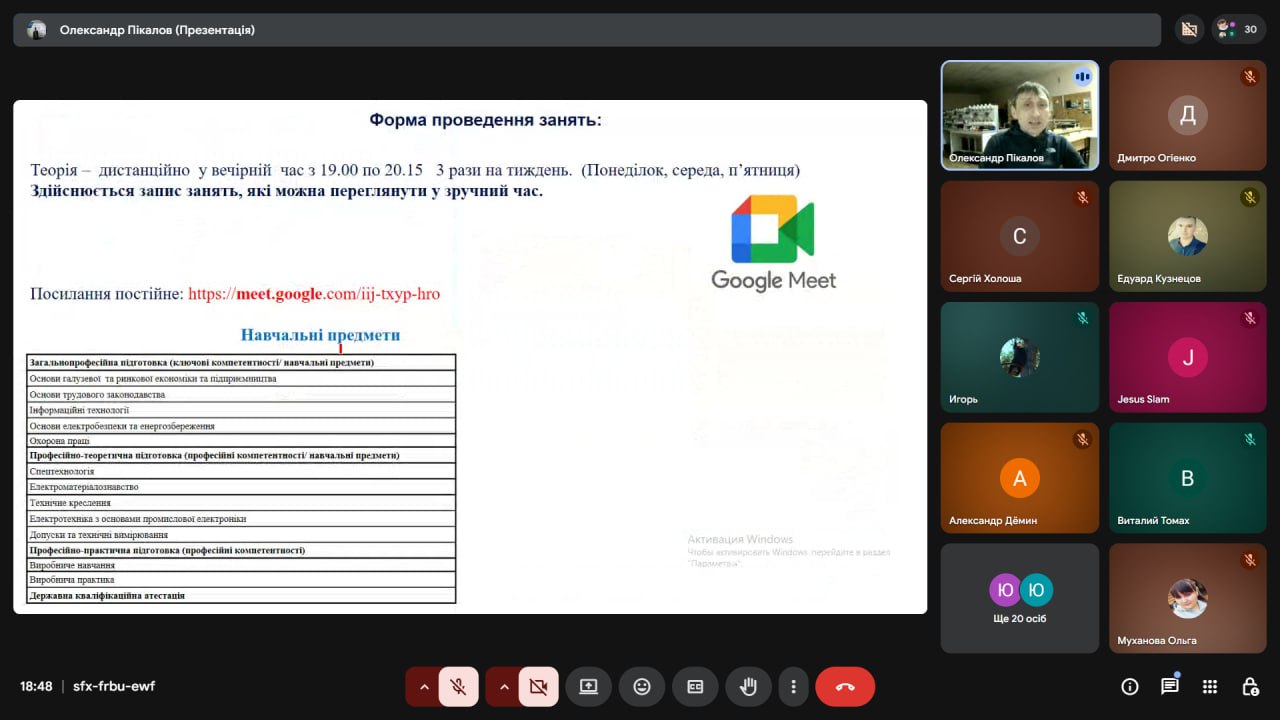Expand audio settings arrow beside microphone
The width and height of the screenshot is (1280, 720).
424,687
